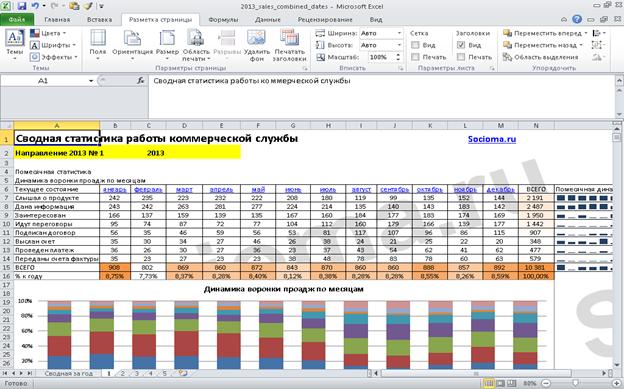This screenshot has height=389, width=624.
Task: Click the январь month link
Action: (x=115, y=190)
